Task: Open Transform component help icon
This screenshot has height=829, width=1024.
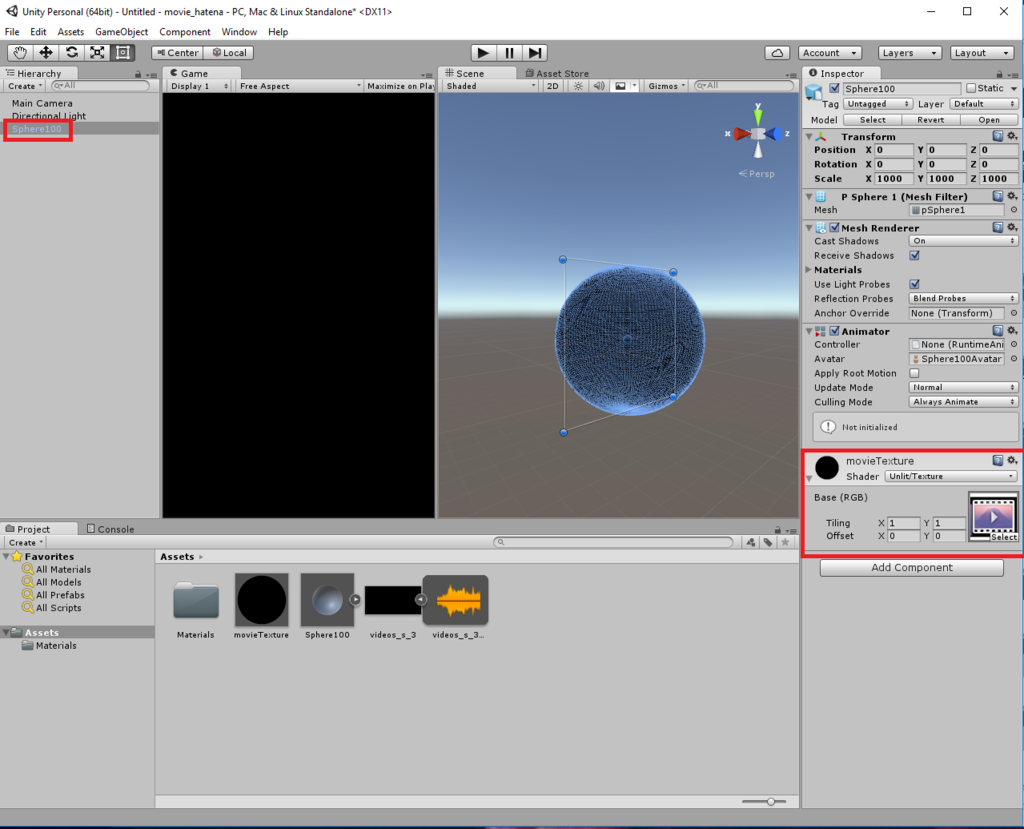Action: (x=997, y=136)
